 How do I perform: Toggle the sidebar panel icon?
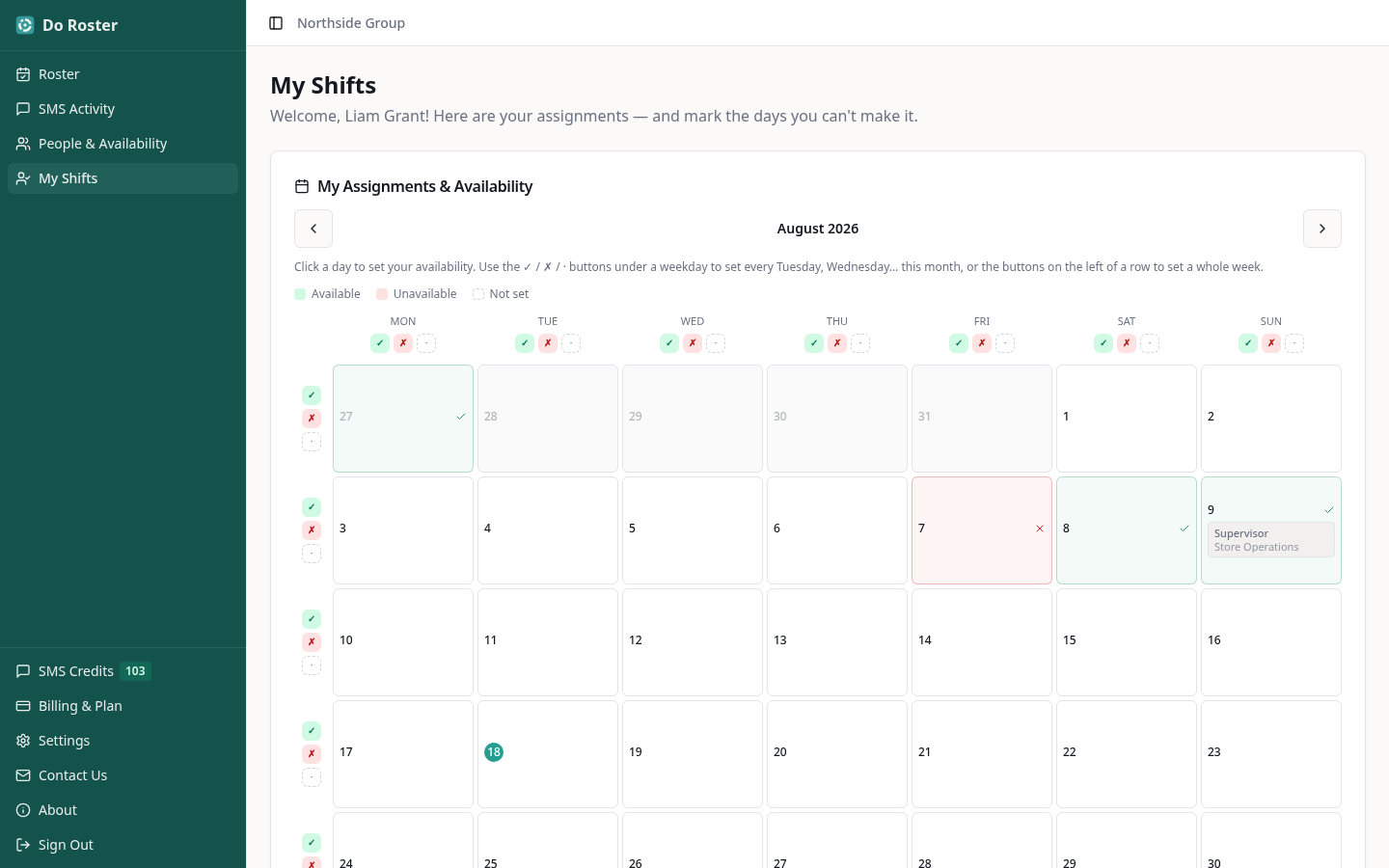(x=276, y=23)
